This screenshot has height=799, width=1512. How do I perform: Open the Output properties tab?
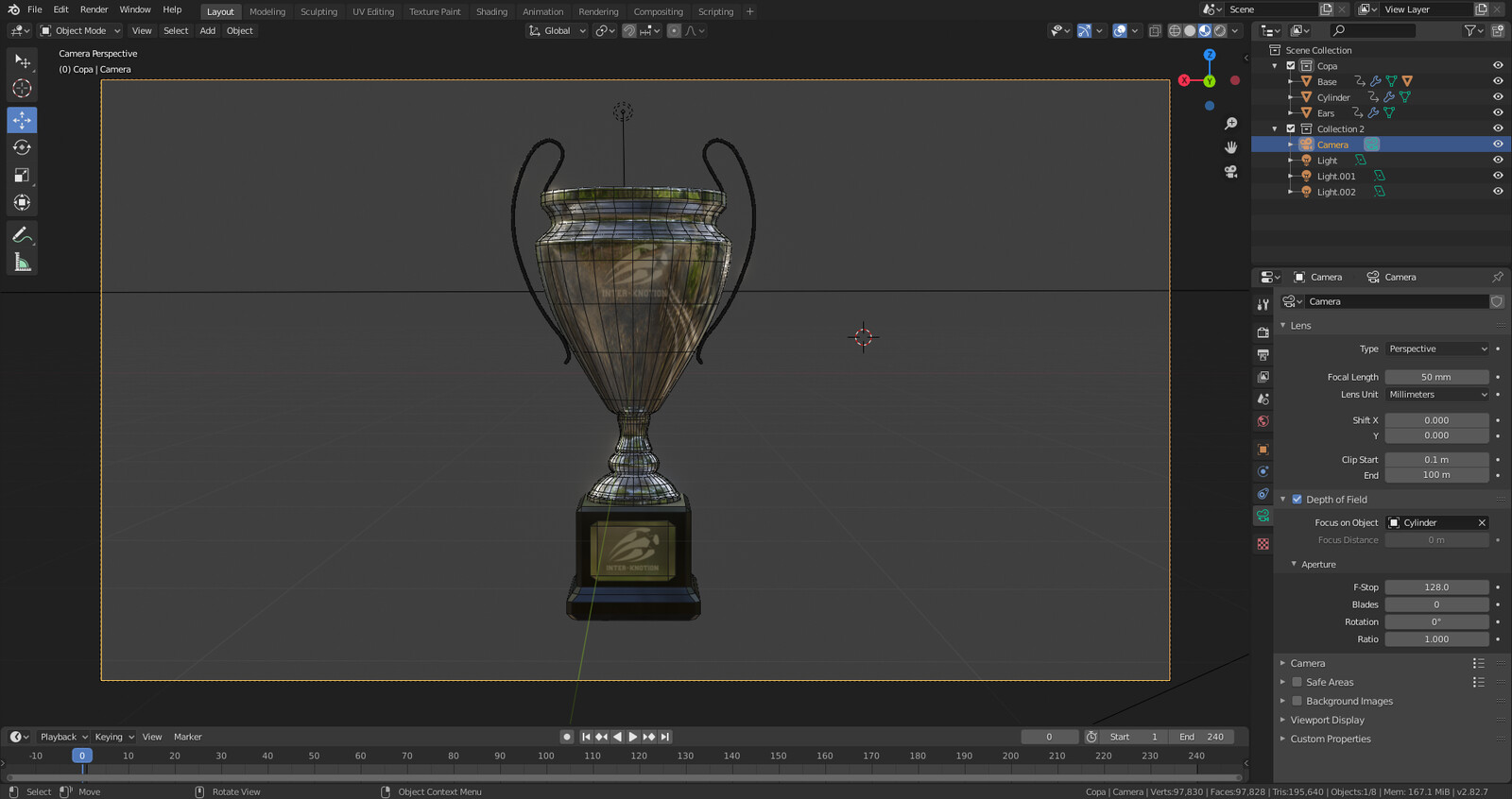pyautogui.click(x=1263, y=355)
